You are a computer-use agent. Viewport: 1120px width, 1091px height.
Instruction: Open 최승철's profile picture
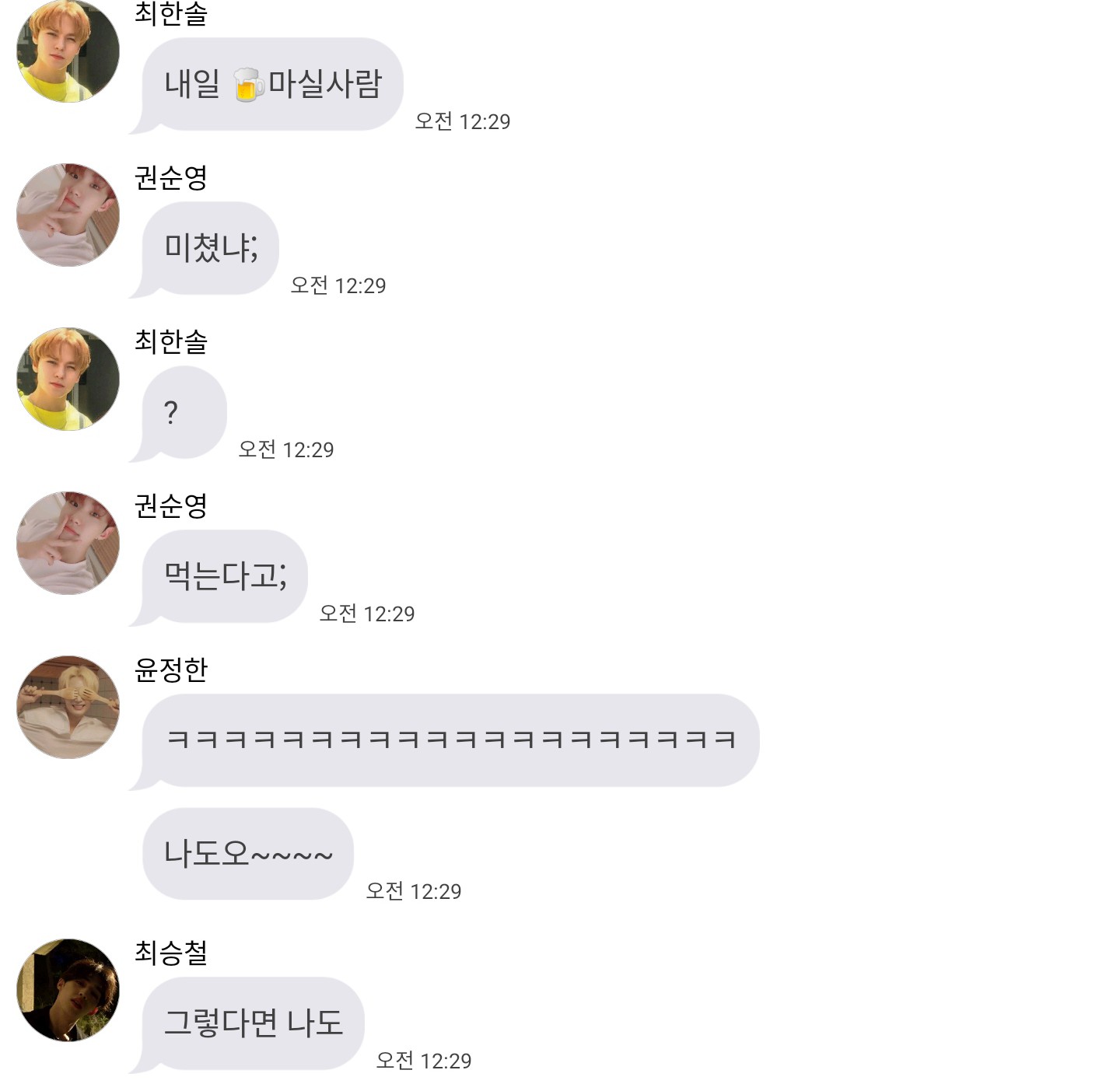[x=68, y=990]
